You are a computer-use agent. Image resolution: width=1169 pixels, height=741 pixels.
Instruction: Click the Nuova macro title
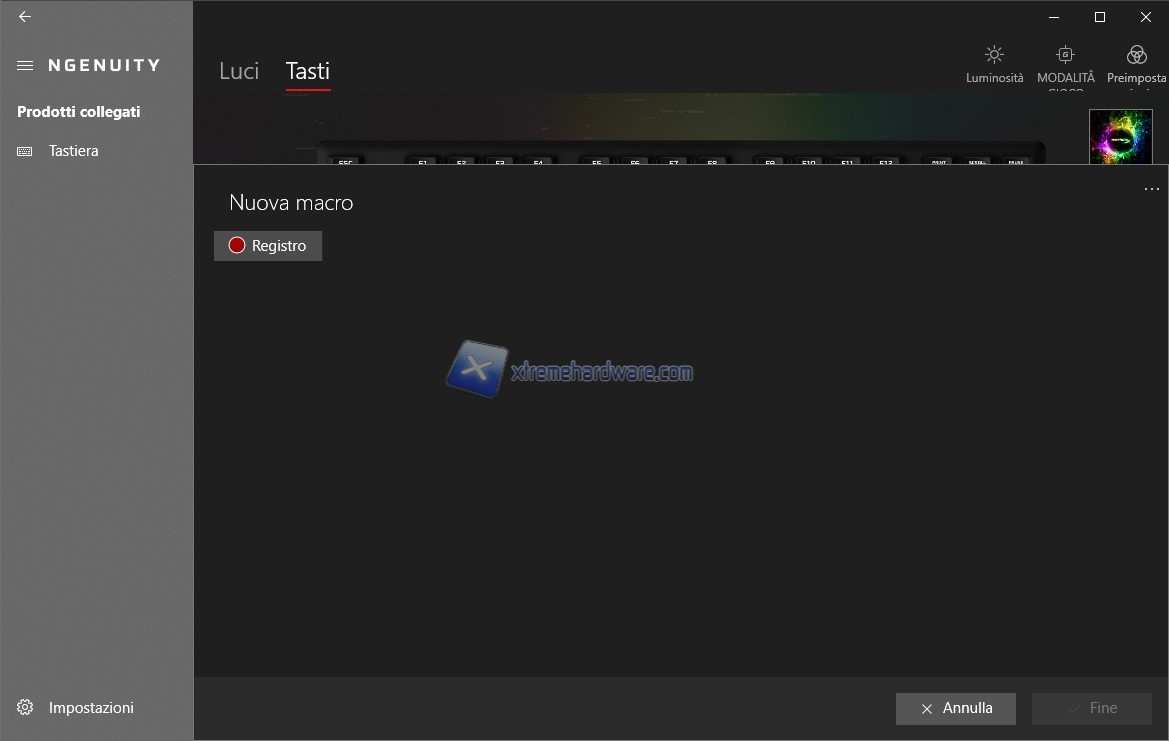[291, 203]
